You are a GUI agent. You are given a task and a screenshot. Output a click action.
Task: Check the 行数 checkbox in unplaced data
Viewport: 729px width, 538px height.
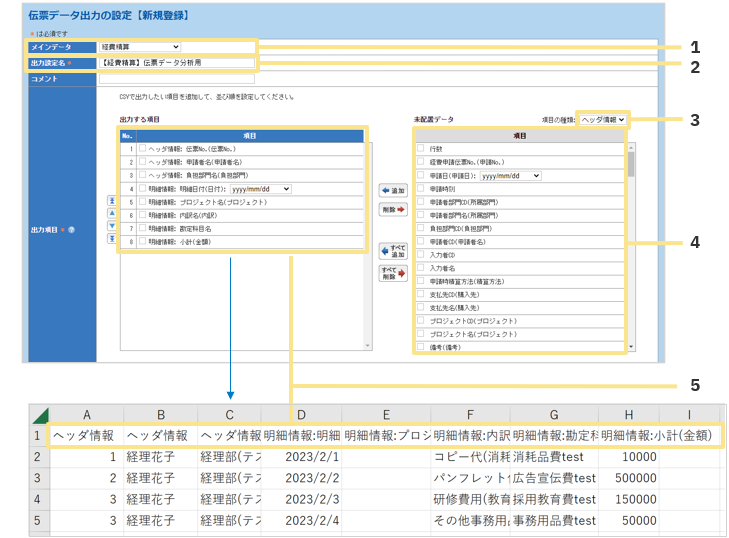420,148
